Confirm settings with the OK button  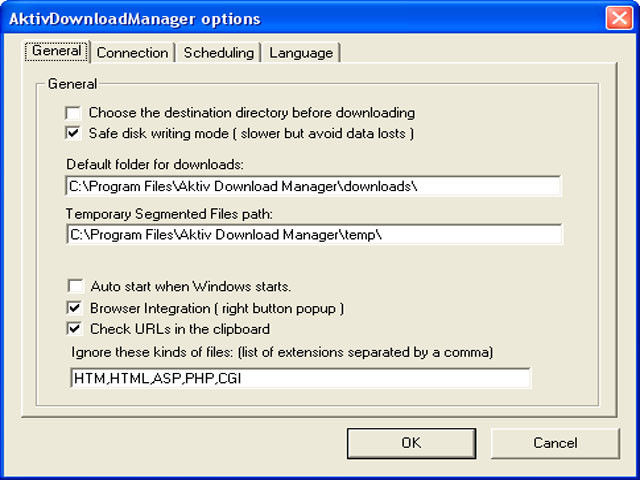pyautogui.click(x=411, y=443)
